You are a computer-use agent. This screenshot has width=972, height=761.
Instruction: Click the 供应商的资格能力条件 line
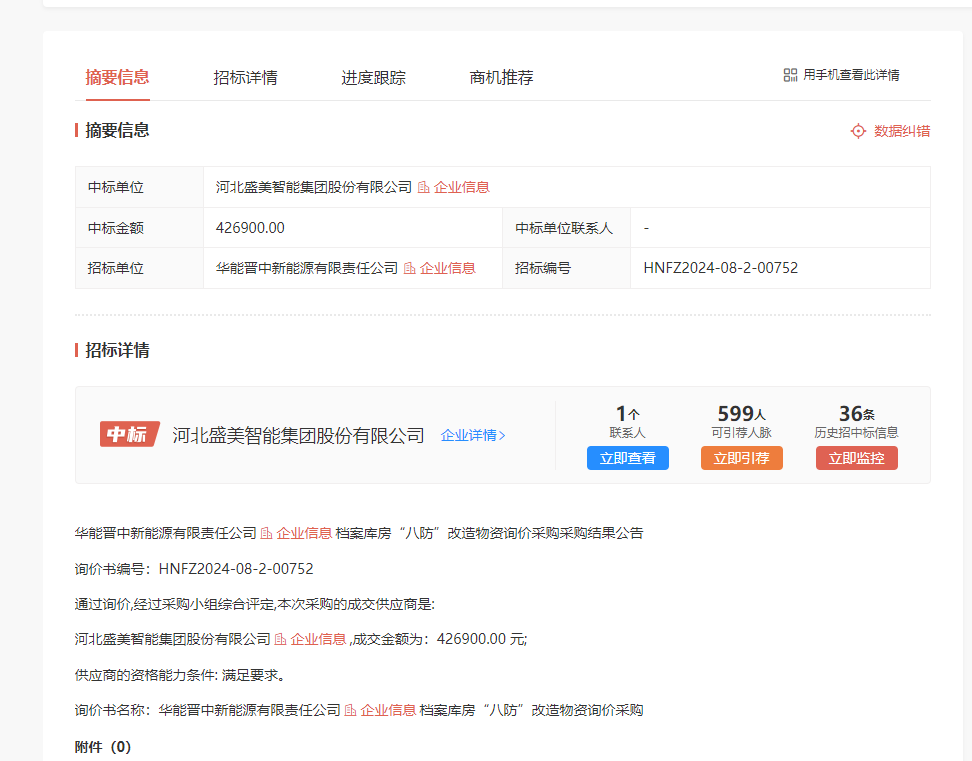point(180,675)
